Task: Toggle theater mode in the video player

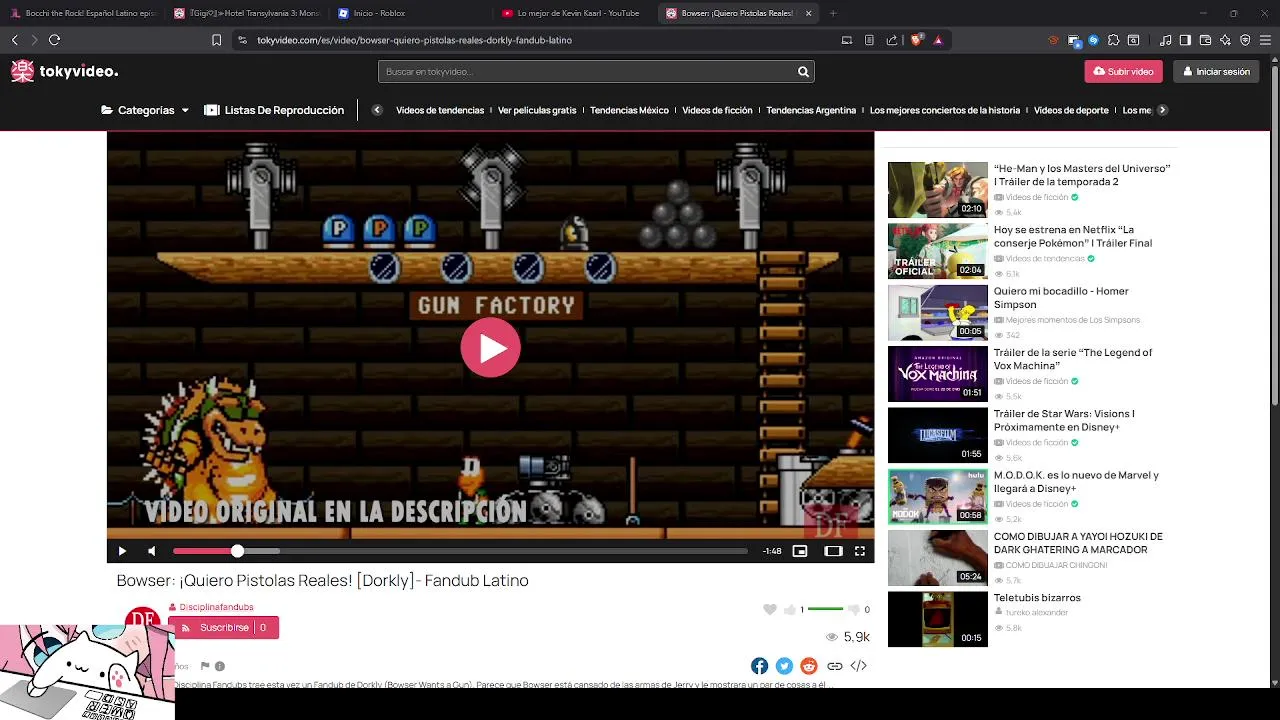Action: 833,551
